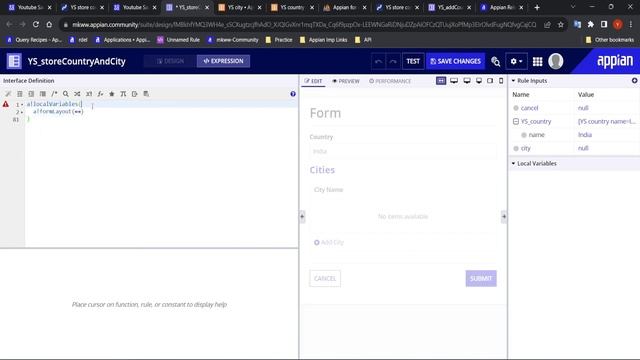Open the object search magnifier icon

click(496, 61)
